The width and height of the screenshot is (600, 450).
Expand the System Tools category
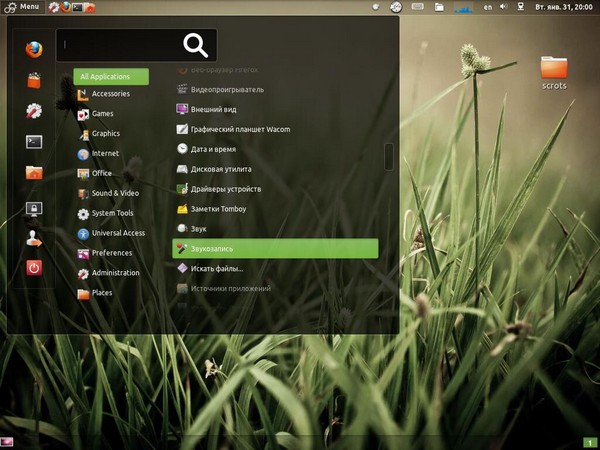112,213
